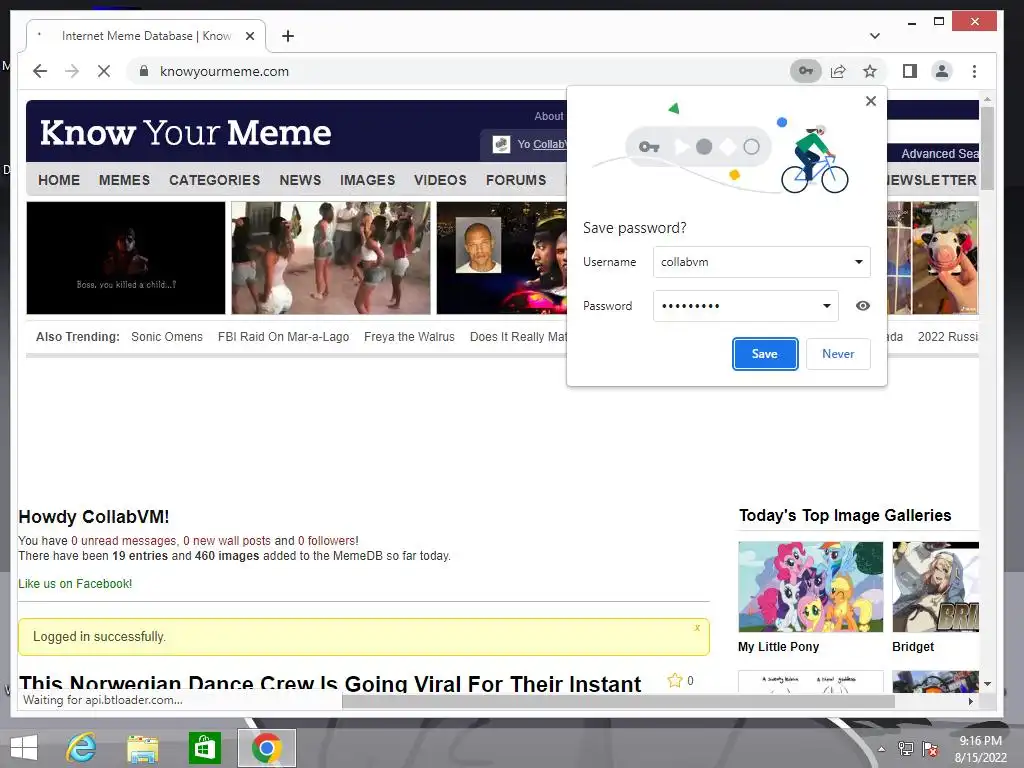Viewport: 1024px width, 768px height.
Task: Click the Bridget gallery label
Action: pyautogui.click(x=913, y=647)
